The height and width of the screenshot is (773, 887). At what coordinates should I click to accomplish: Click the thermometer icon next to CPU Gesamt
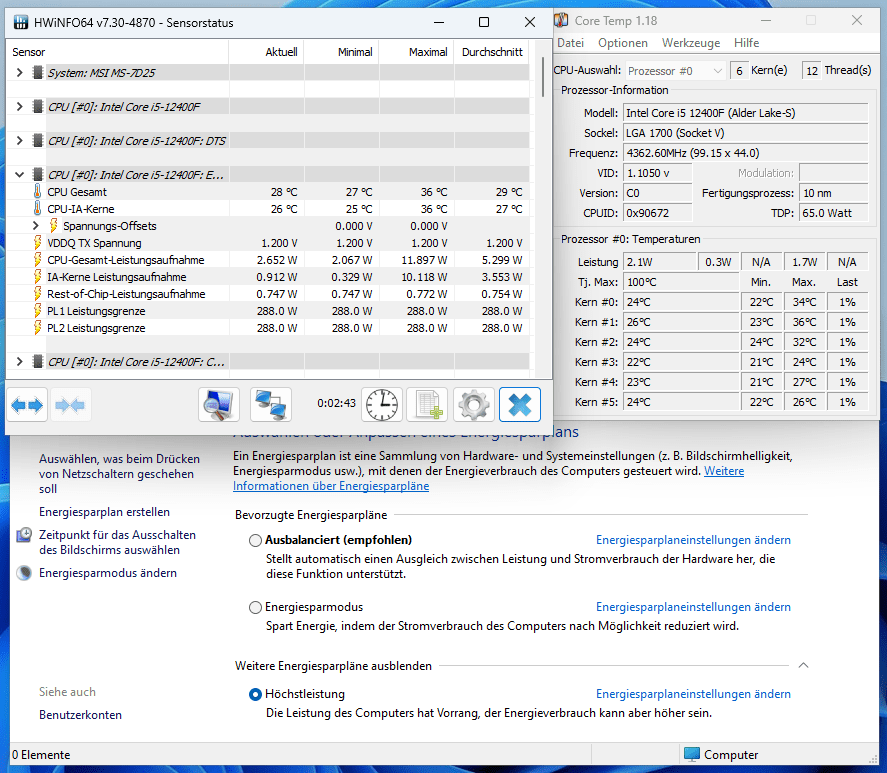click(37, 192)
